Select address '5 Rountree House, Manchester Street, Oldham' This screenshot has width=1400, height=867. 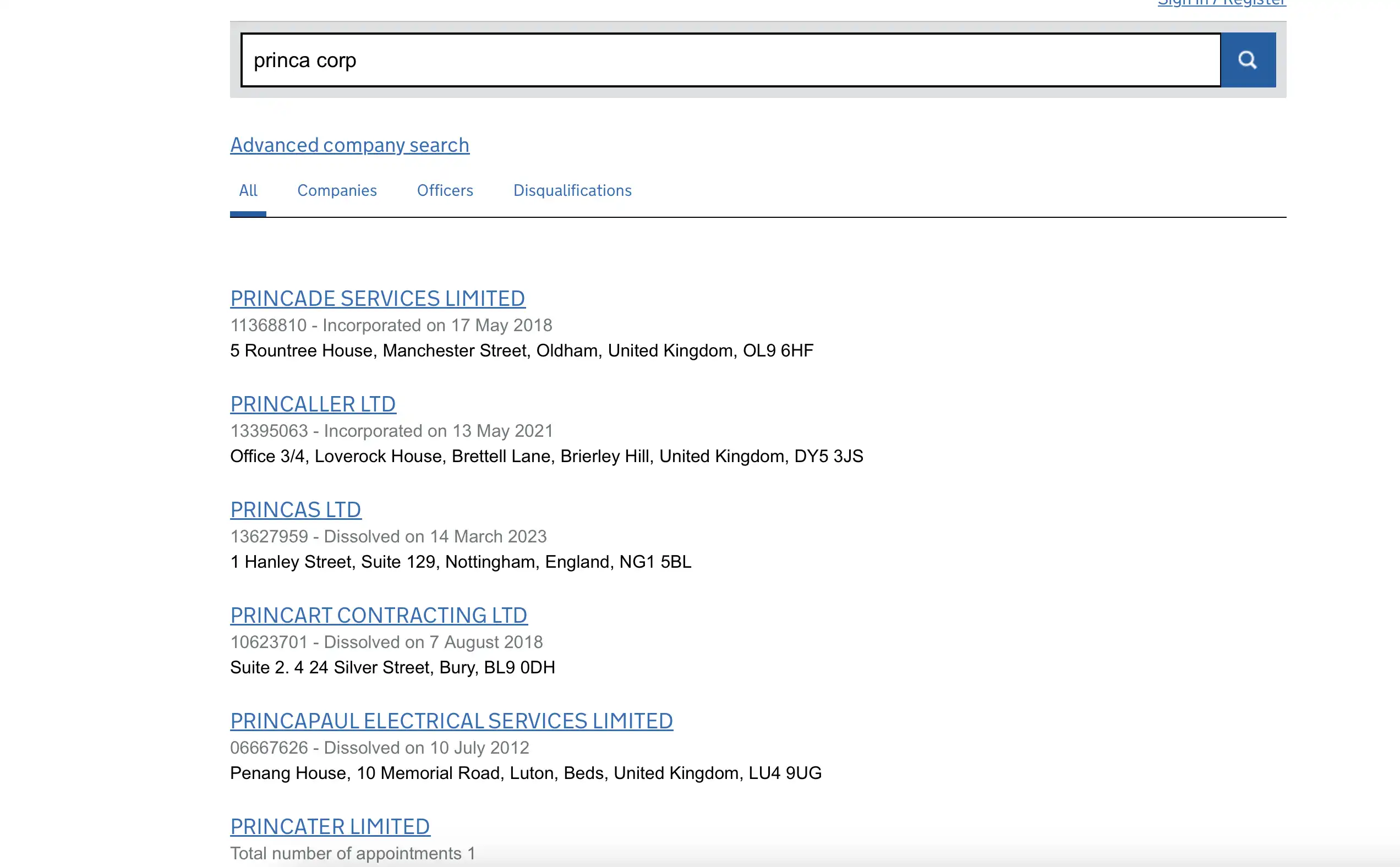click(416, 350)
